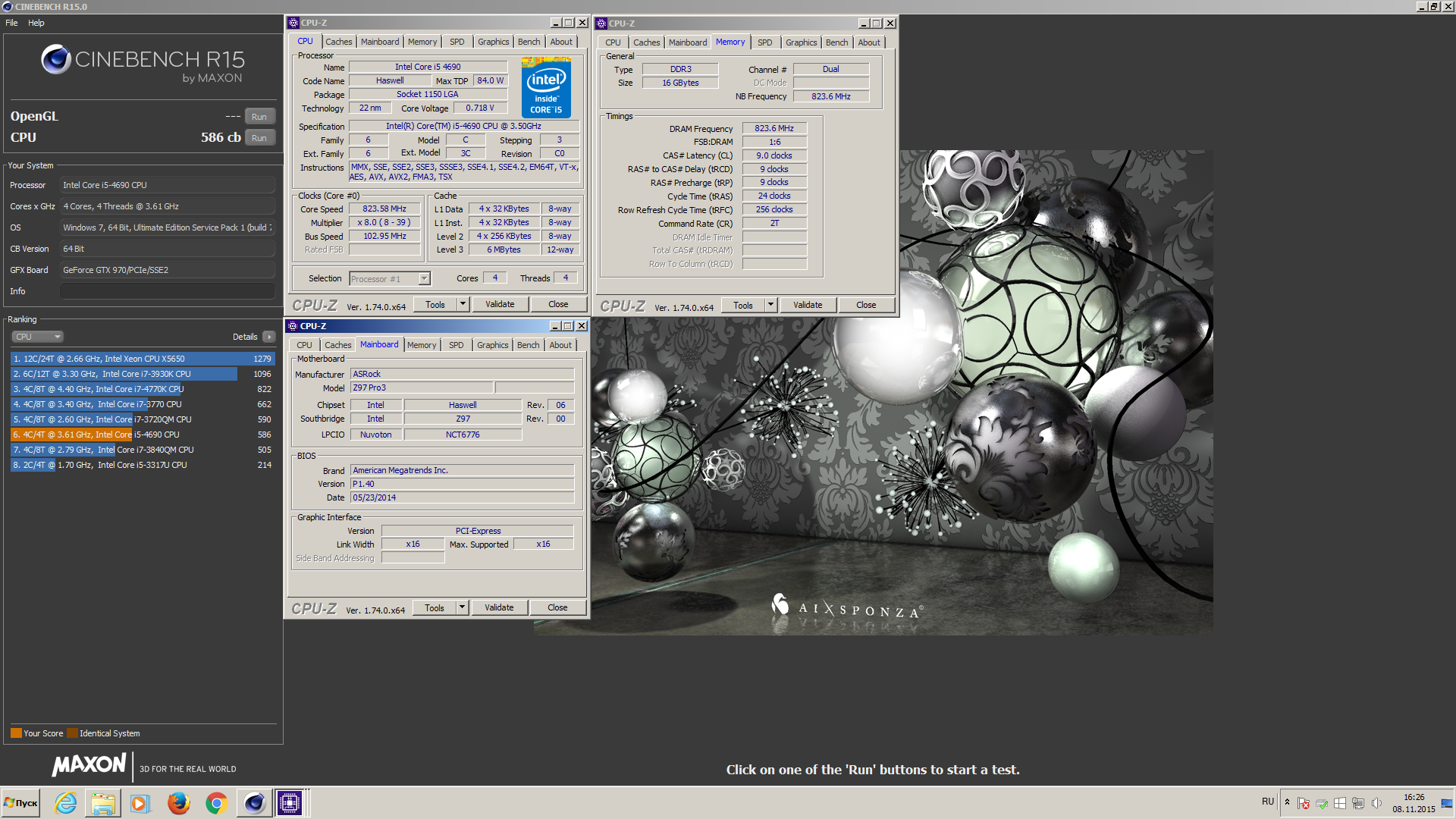1456x819 pixels.
Task: Open Tools dropdown arrow in Memory window
Action: [770, 305]
